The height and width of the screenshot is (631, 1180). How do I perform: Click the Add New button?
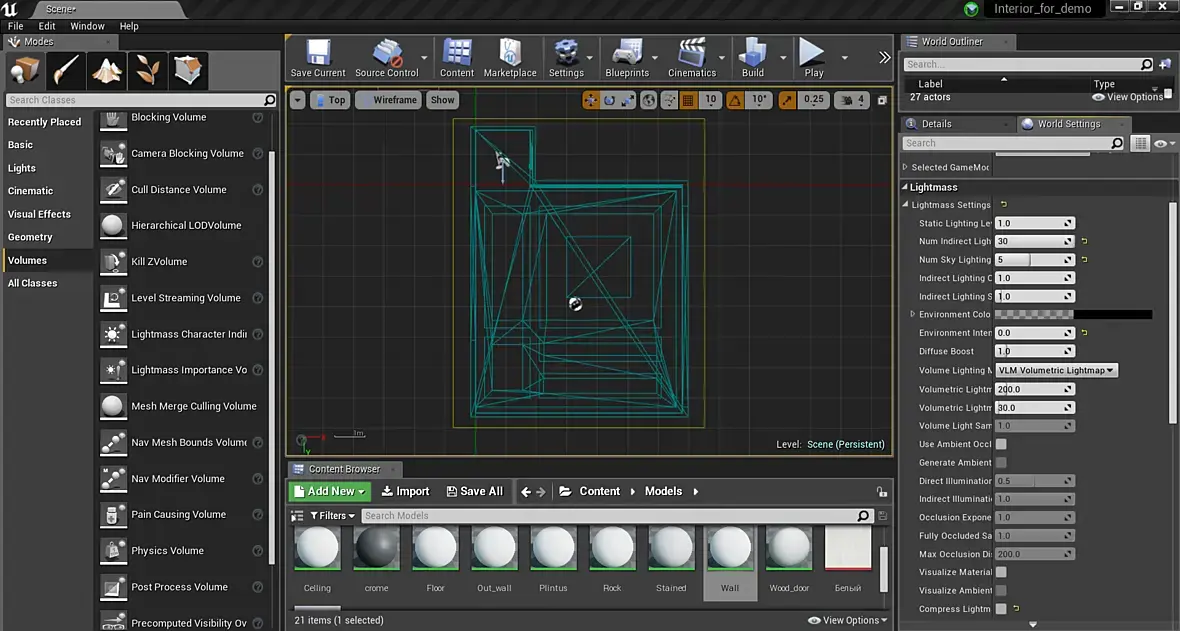click(x=330, y=491)
